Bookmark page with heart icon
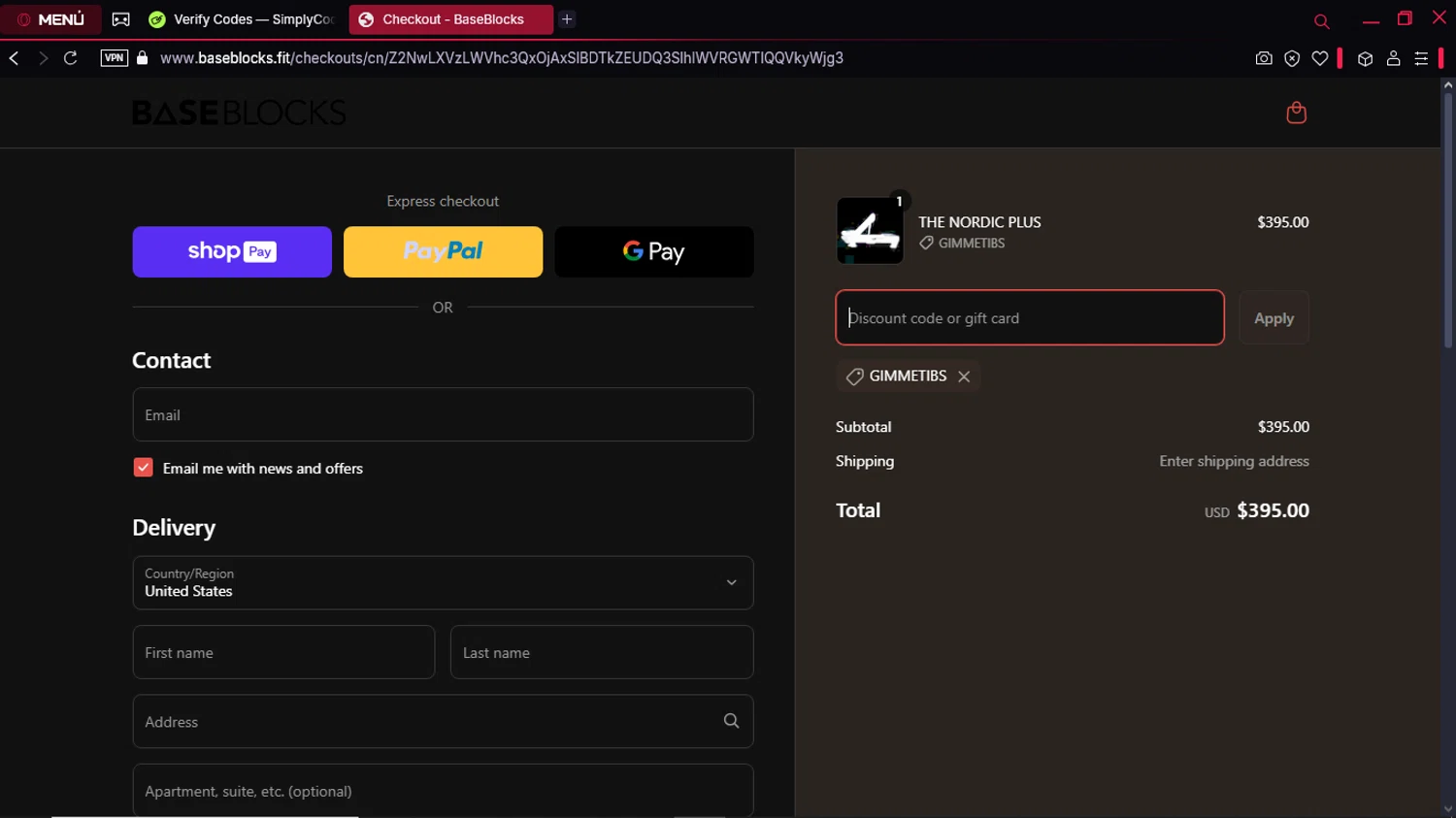 pos(1320,58)
